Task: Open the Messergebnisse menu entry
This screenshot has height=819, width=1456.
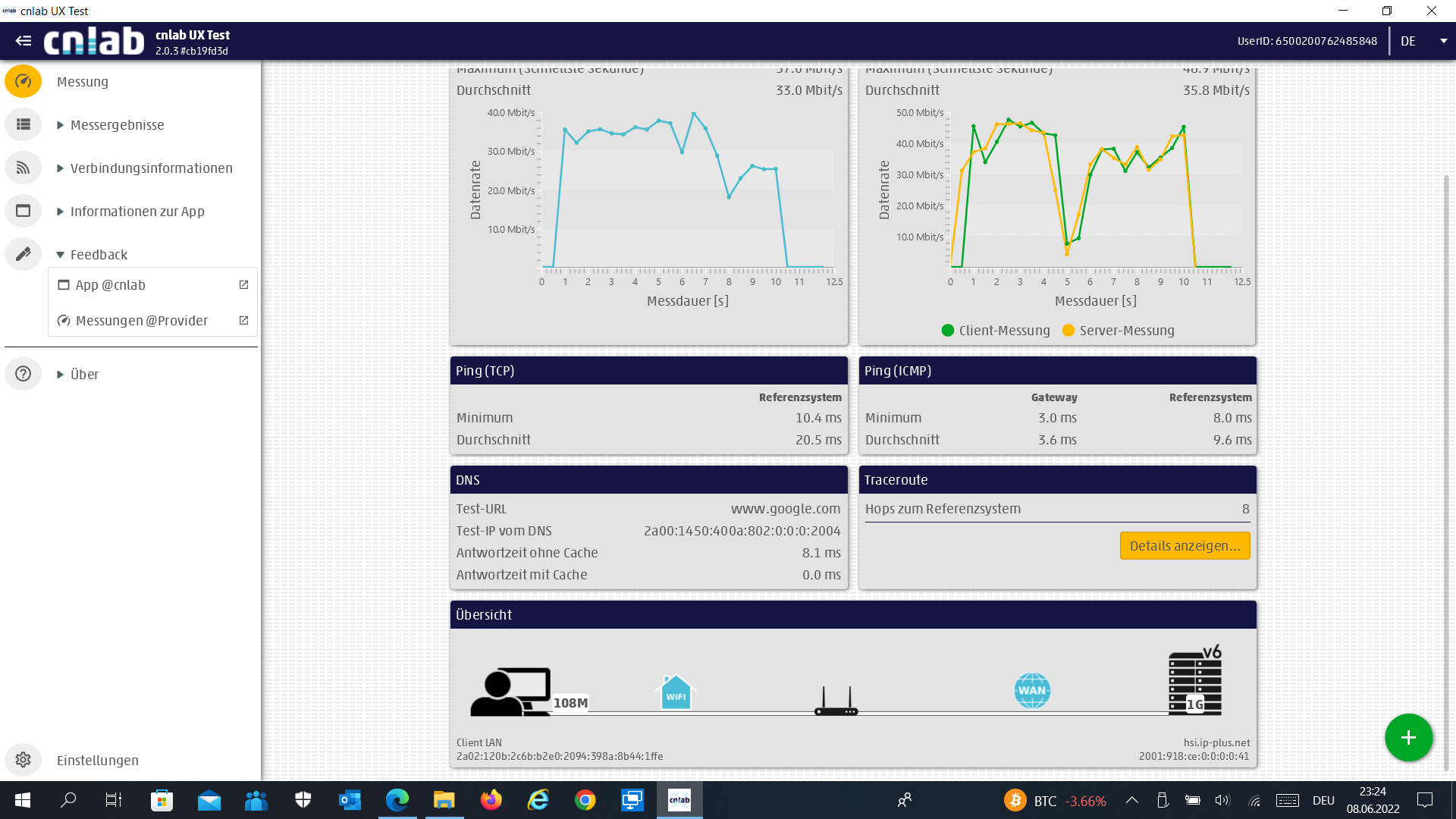Action: pyautogui.click(x=117, y=124)
